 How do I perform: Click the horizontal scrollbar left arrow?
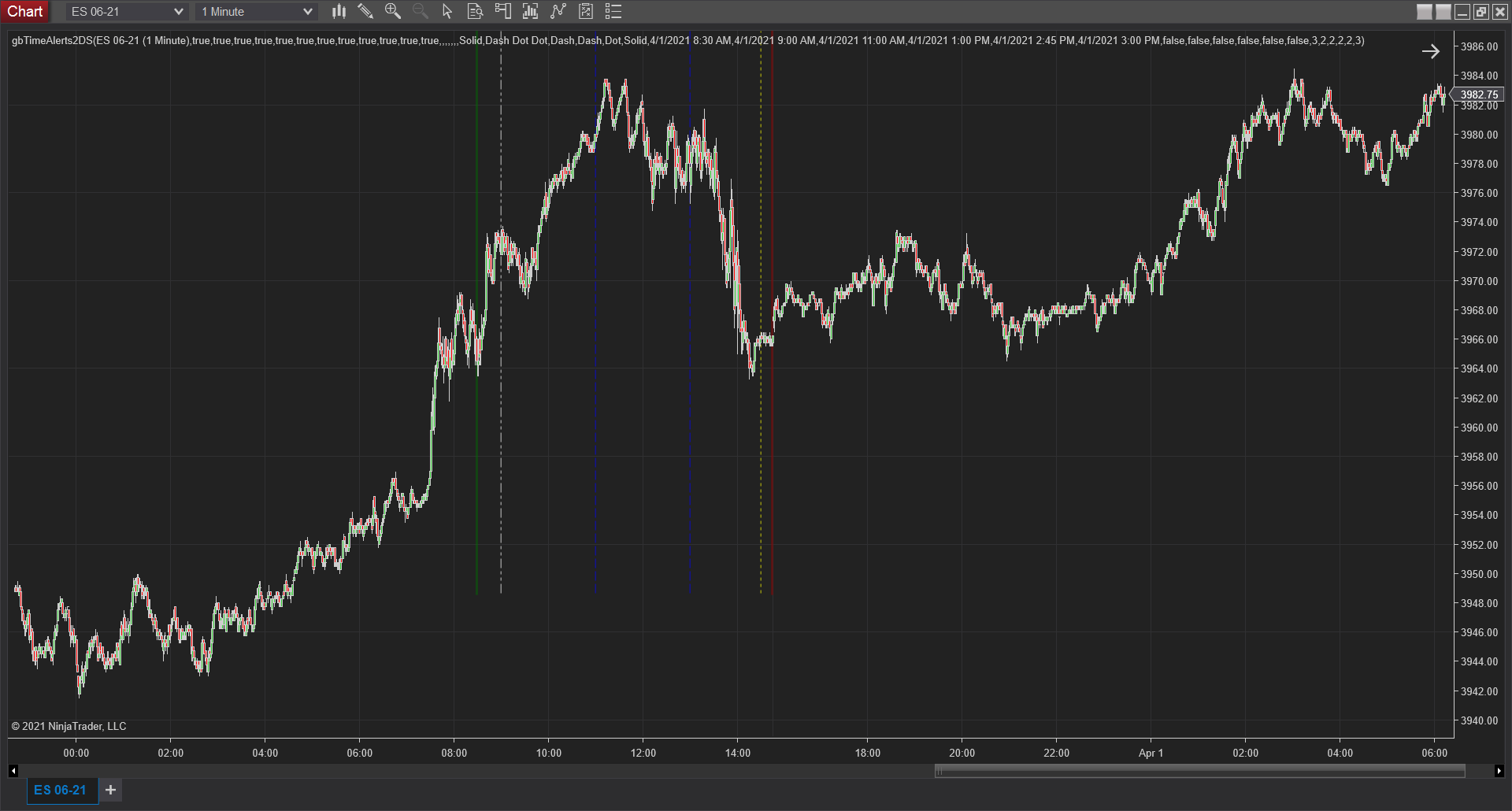pyautogui.click(x=13, y=771)
